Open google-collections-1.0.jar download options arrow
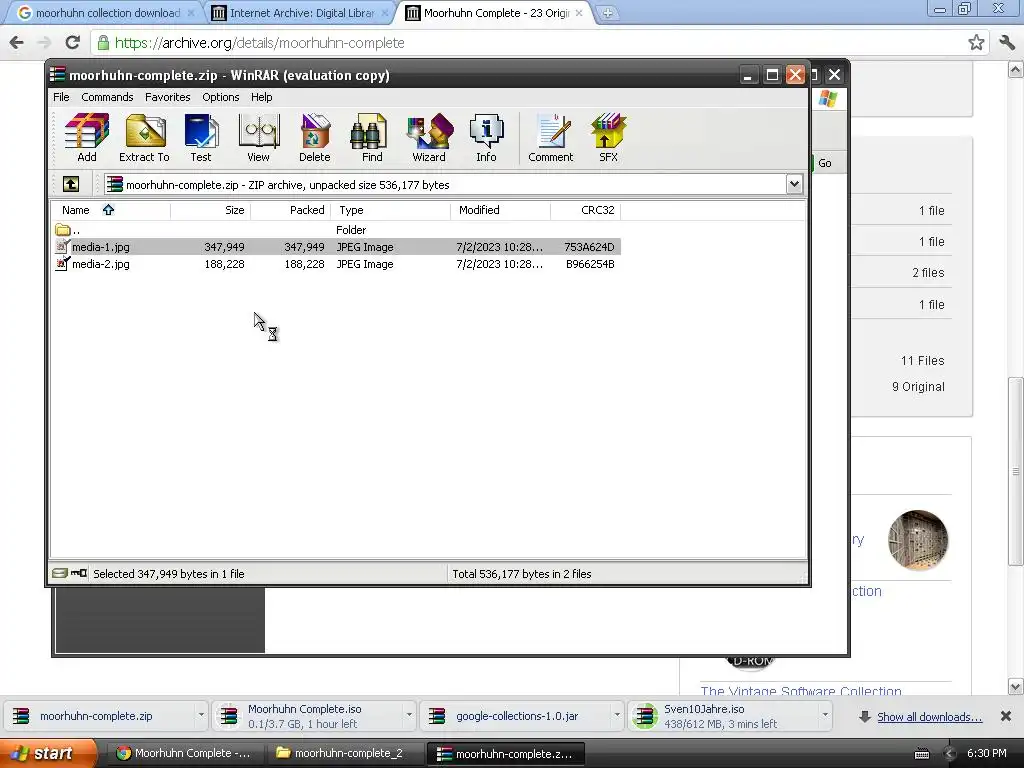This screenshot has width=1024, height=768. [616, 716]
